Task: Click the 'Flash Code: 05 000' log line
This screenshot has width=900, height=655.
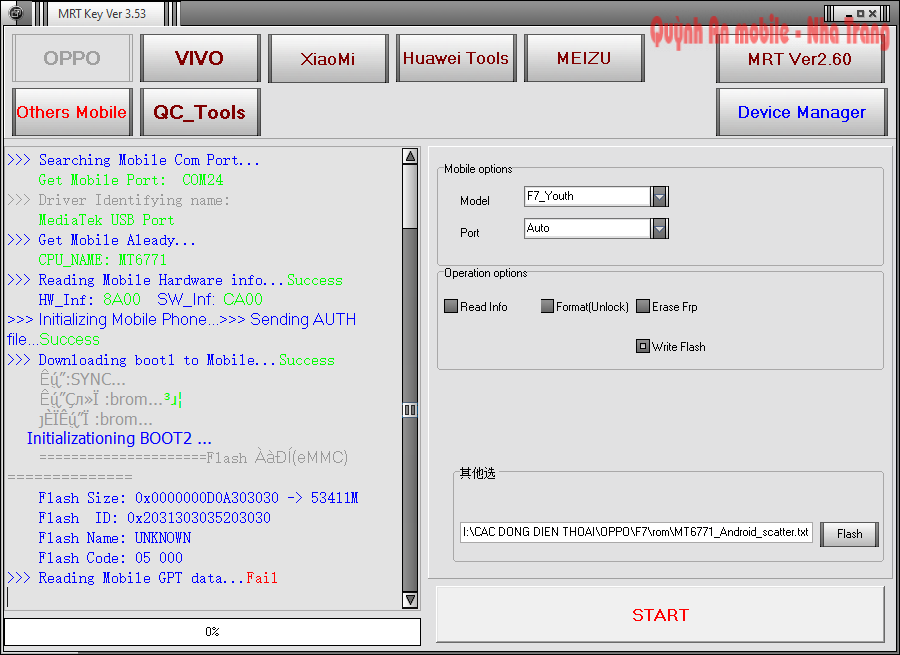Action: (x=111, y=557)
